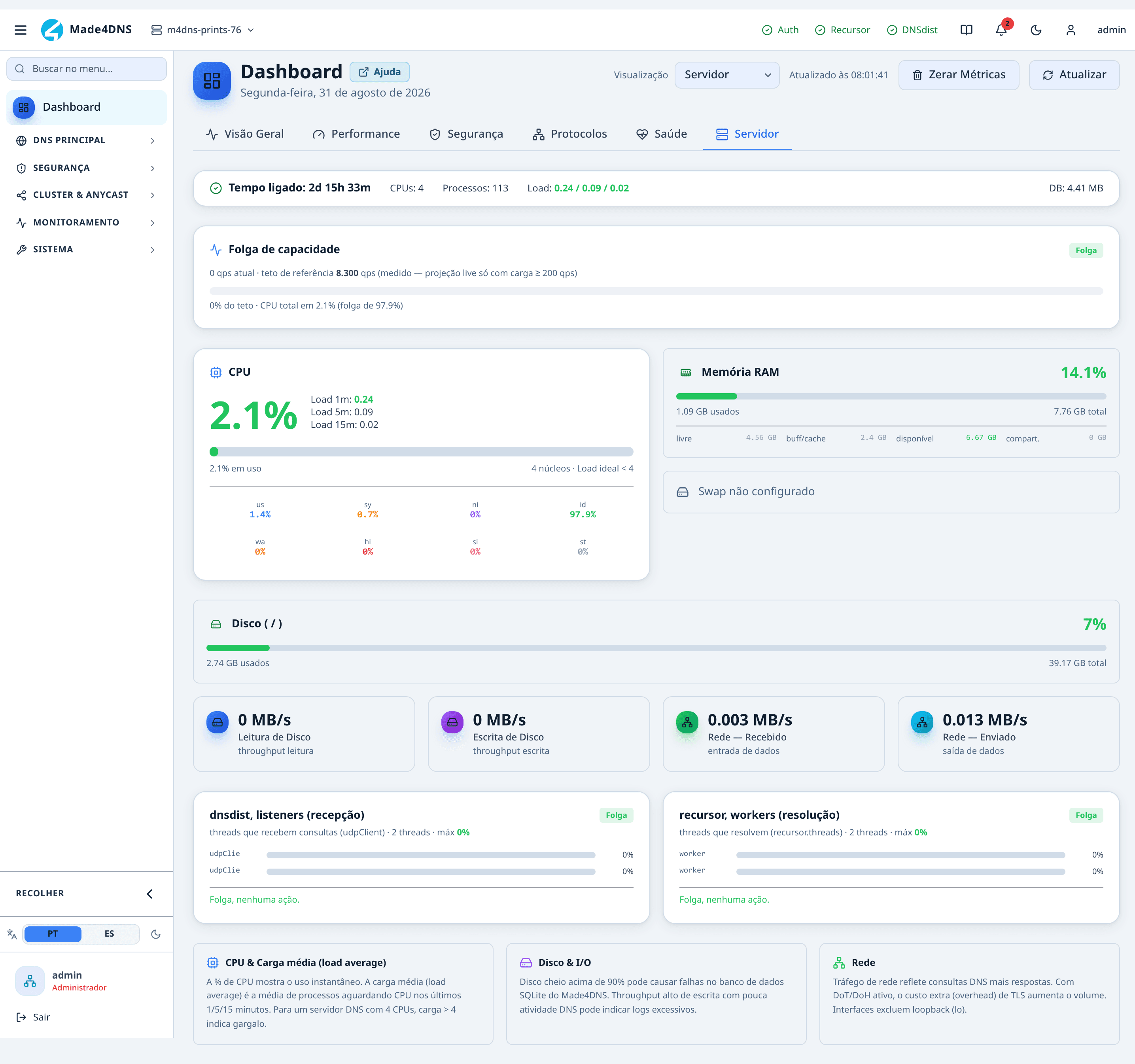Select the Servidor tab

[x=747, y=134]
